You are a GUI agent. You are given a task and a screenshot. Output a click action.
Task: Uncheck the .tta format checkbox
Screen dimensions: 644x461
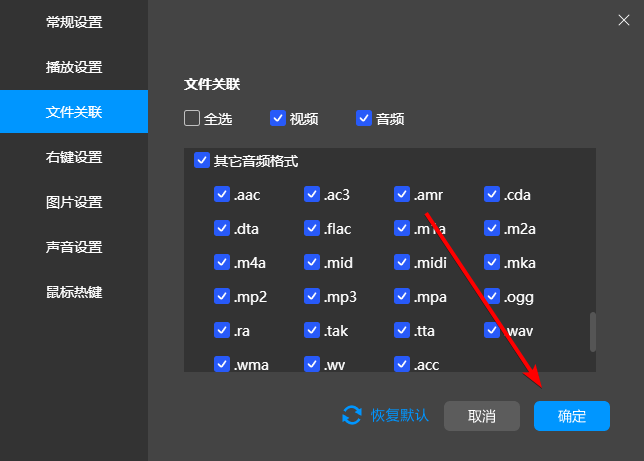click(x=402, y=330)
